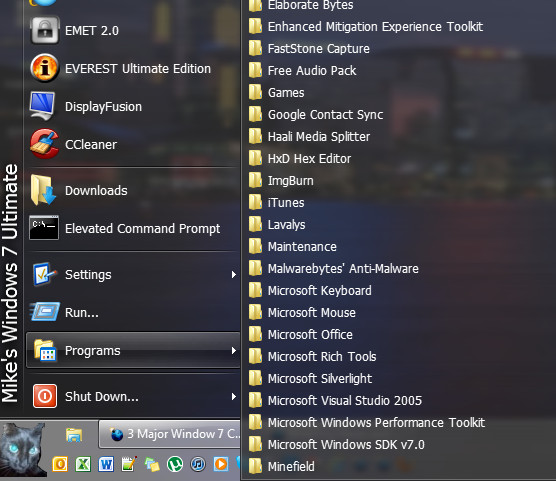Open Windows Explorer from the taskbar
This screenshot has height=481, width=556.
pos(74,435)
